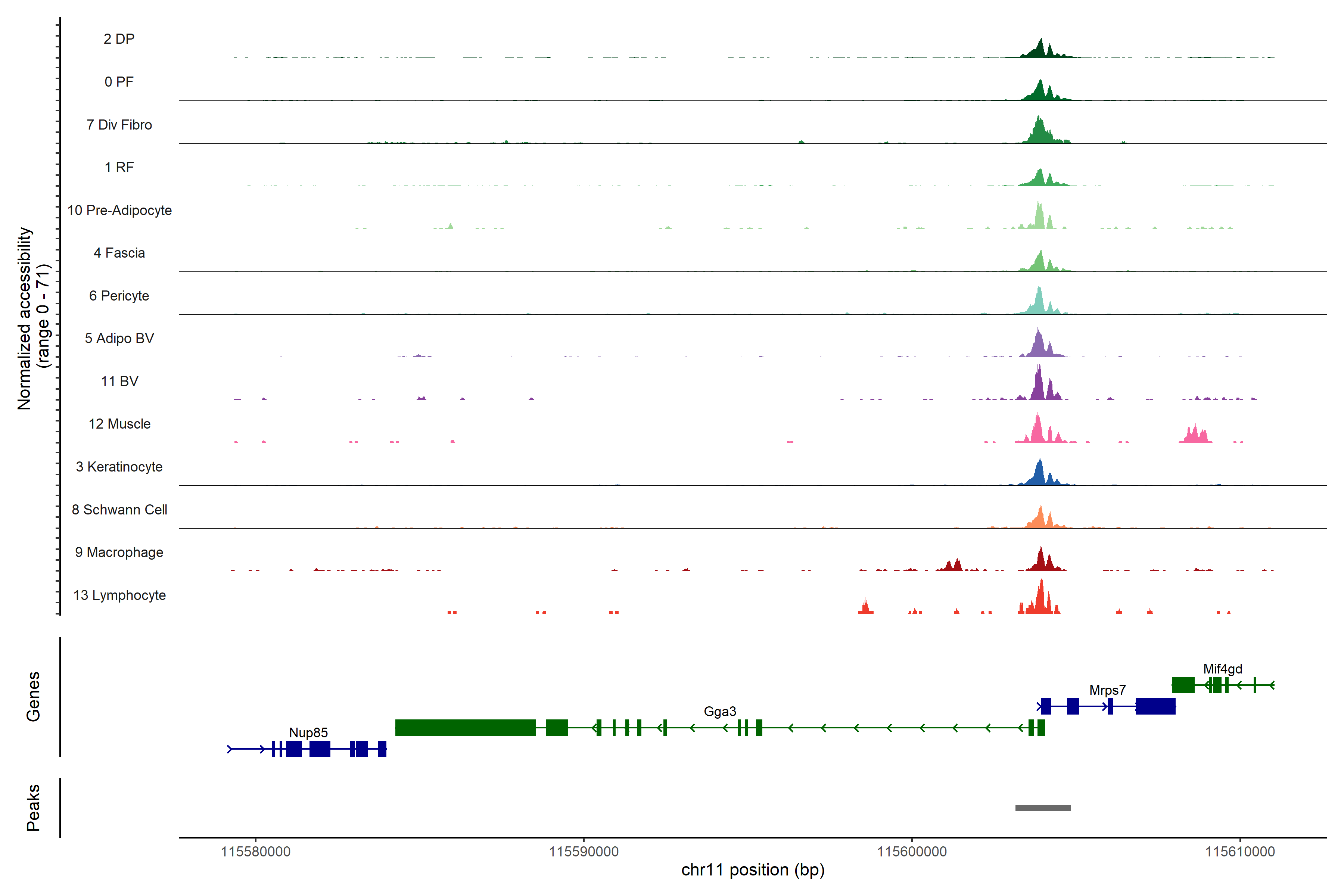Click the Nup85 gene label

[x=308, y=732]
